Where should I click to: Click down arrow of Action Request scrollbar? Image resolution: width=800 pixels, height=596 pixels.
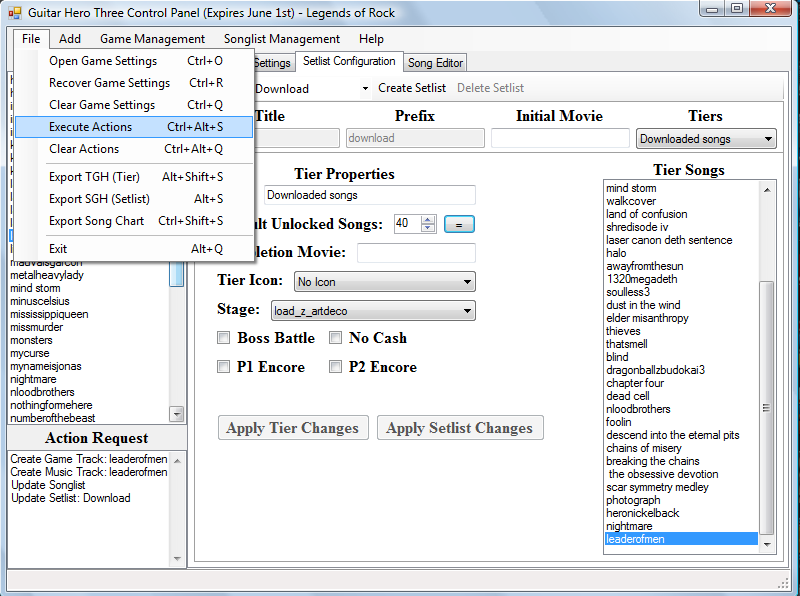177,559
